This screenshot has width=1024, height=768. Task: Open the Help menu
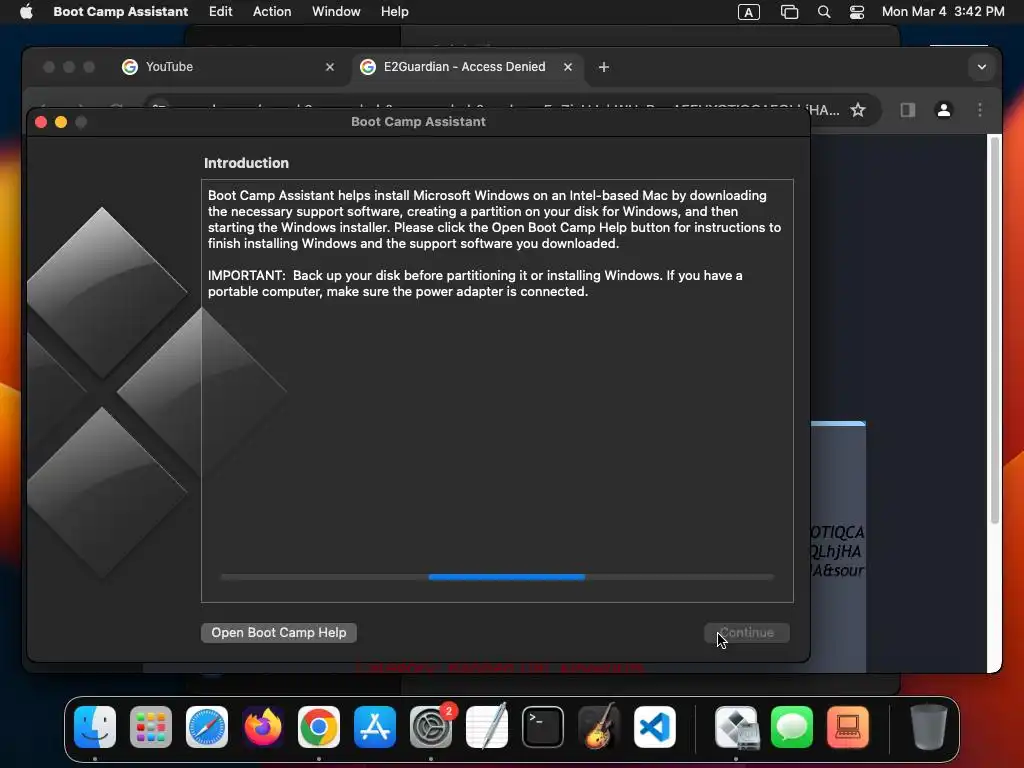(394, 11)
